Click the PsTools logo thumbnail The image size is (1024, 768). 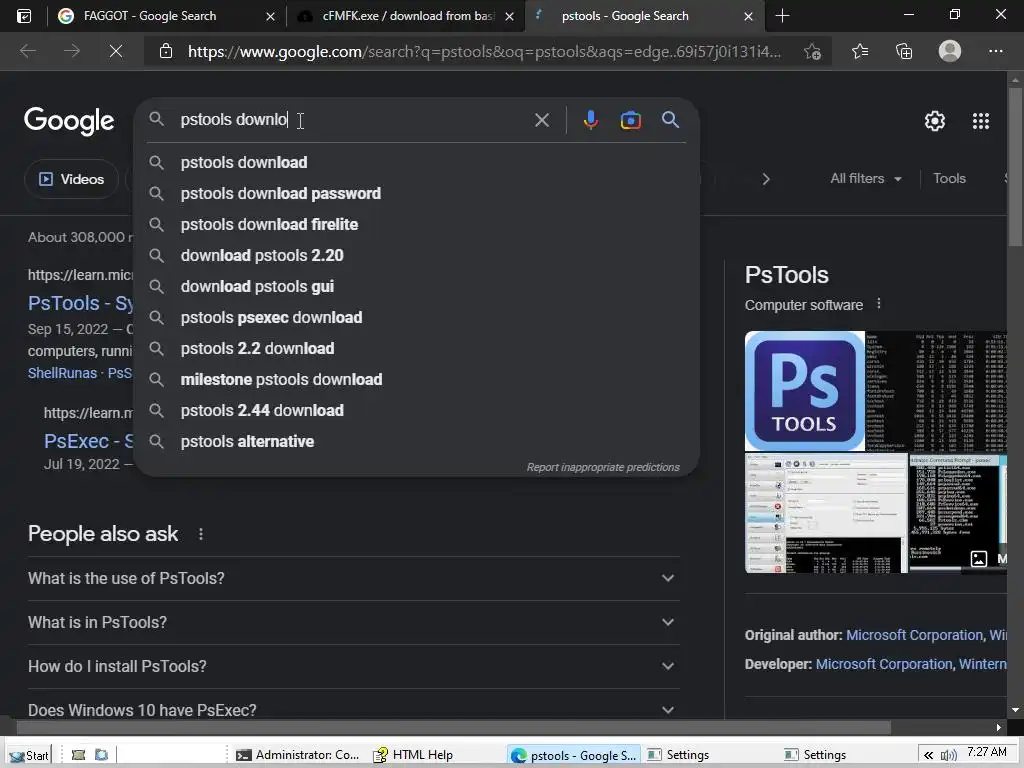pyautogui.click(x=805, y=391)
